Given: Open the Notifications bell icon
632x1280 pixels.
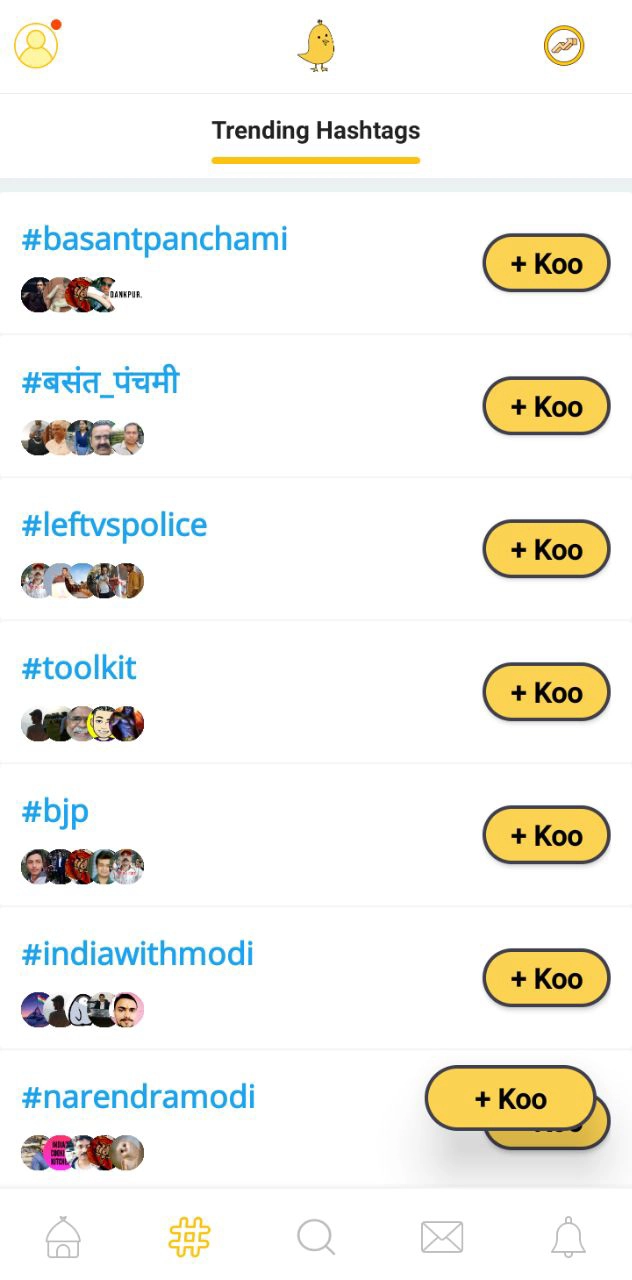Looking at the screenshot, I should coord(568,1237).
